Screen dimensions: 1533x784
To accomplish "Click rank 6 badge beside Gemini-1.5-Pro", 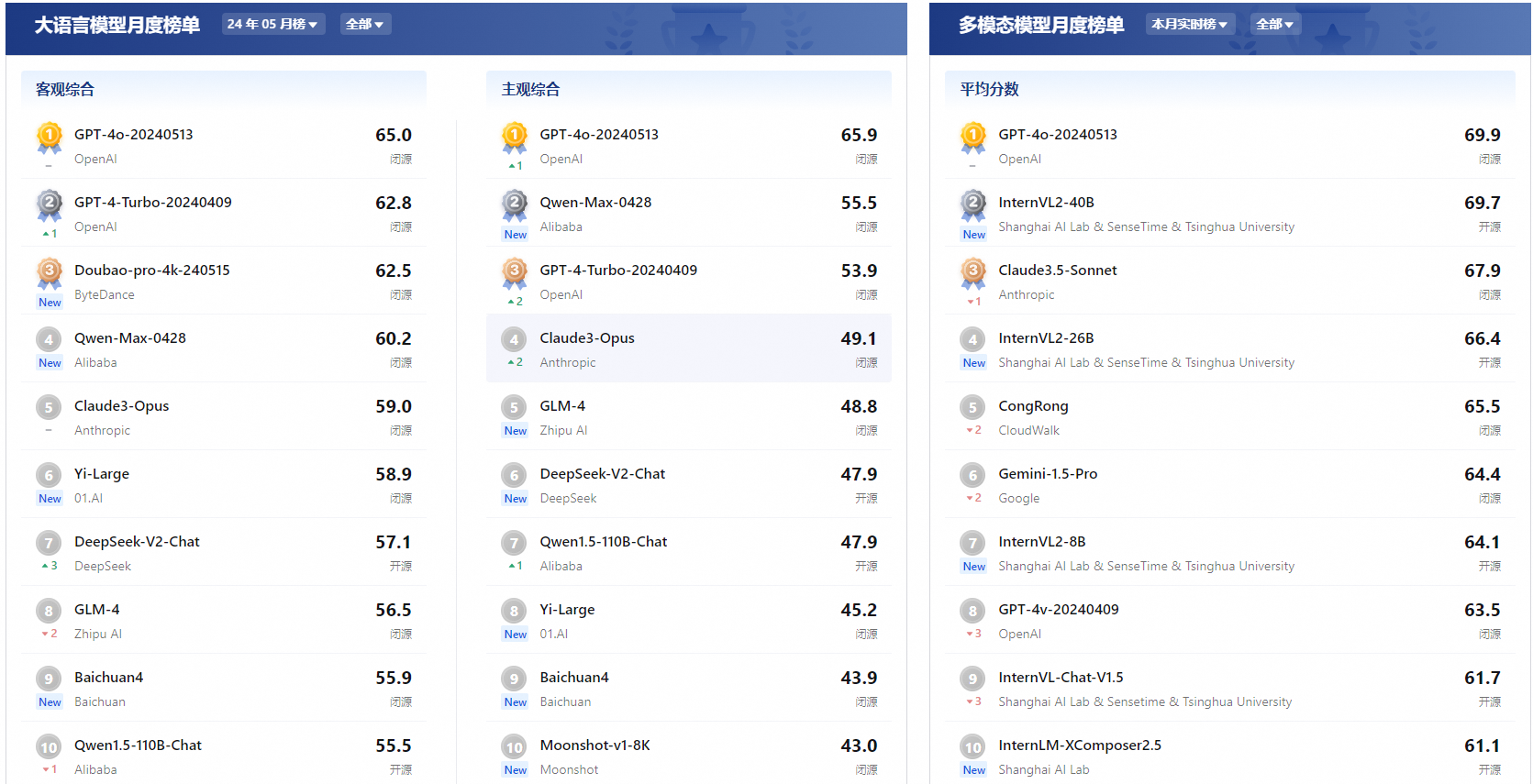I will 972,475.
